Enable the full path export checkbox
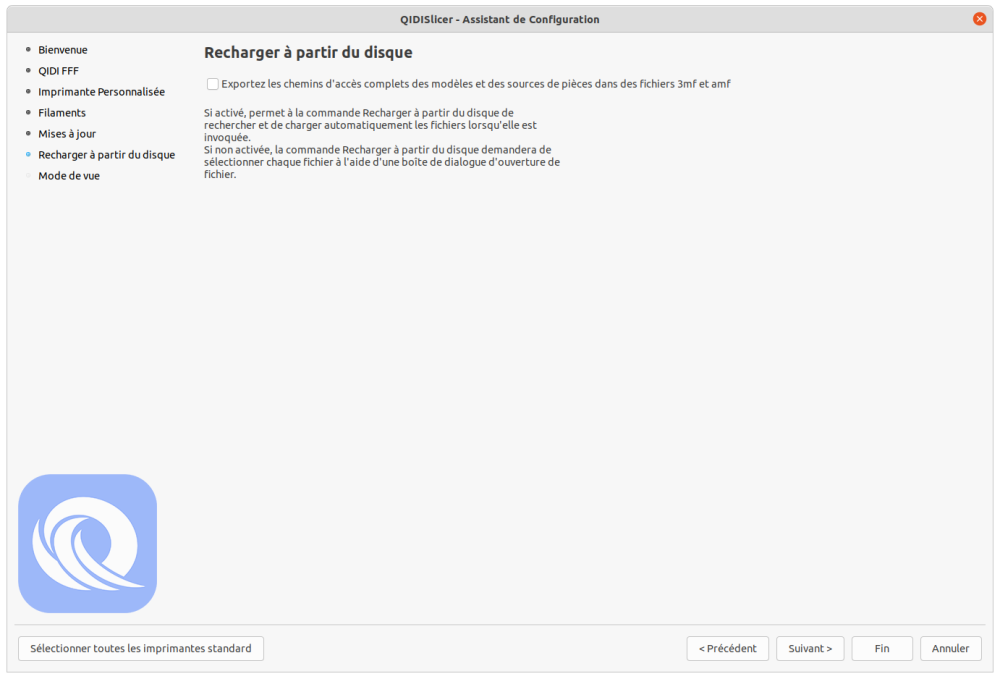Screen dimensions: 1000x679 (x=212, y=84)
